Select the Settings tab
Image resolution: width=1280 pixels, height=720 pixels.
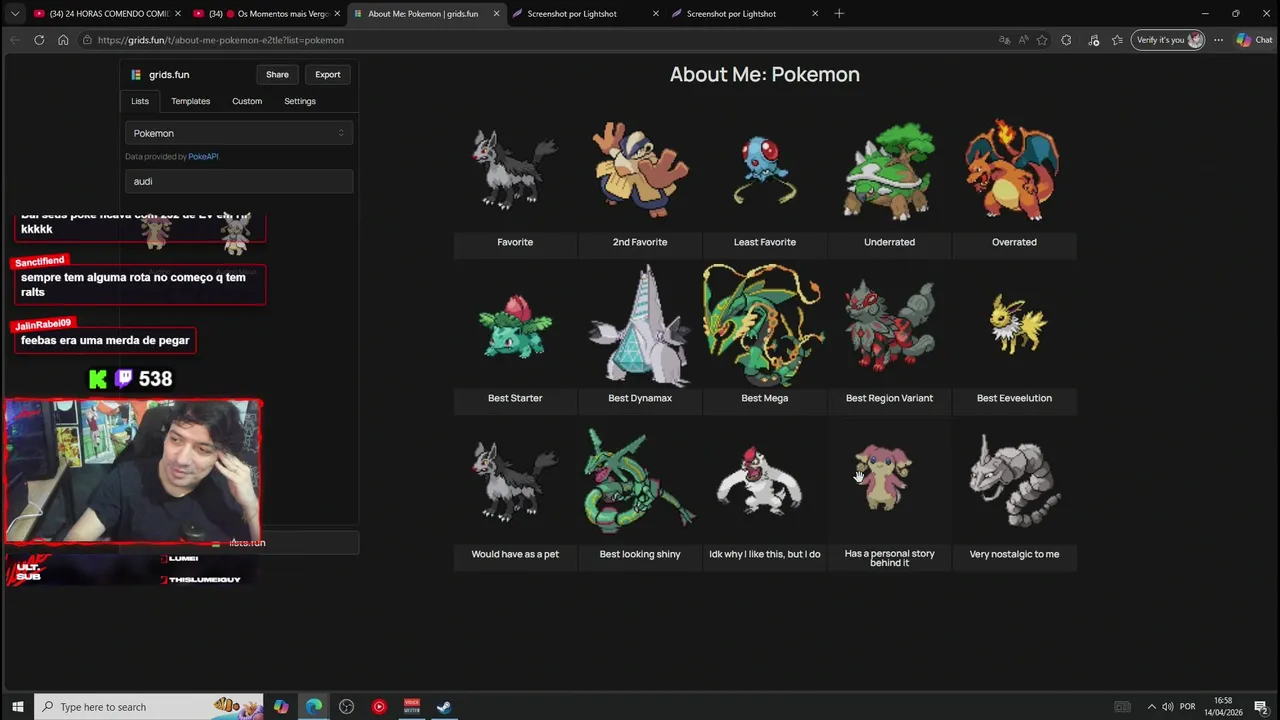(x=300, y=101)
